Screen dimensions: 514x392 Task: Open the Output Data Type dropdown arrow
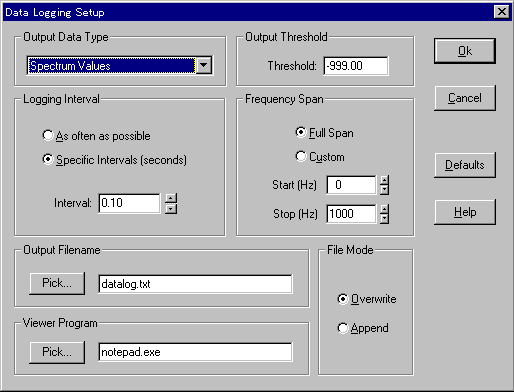[204, 65]
